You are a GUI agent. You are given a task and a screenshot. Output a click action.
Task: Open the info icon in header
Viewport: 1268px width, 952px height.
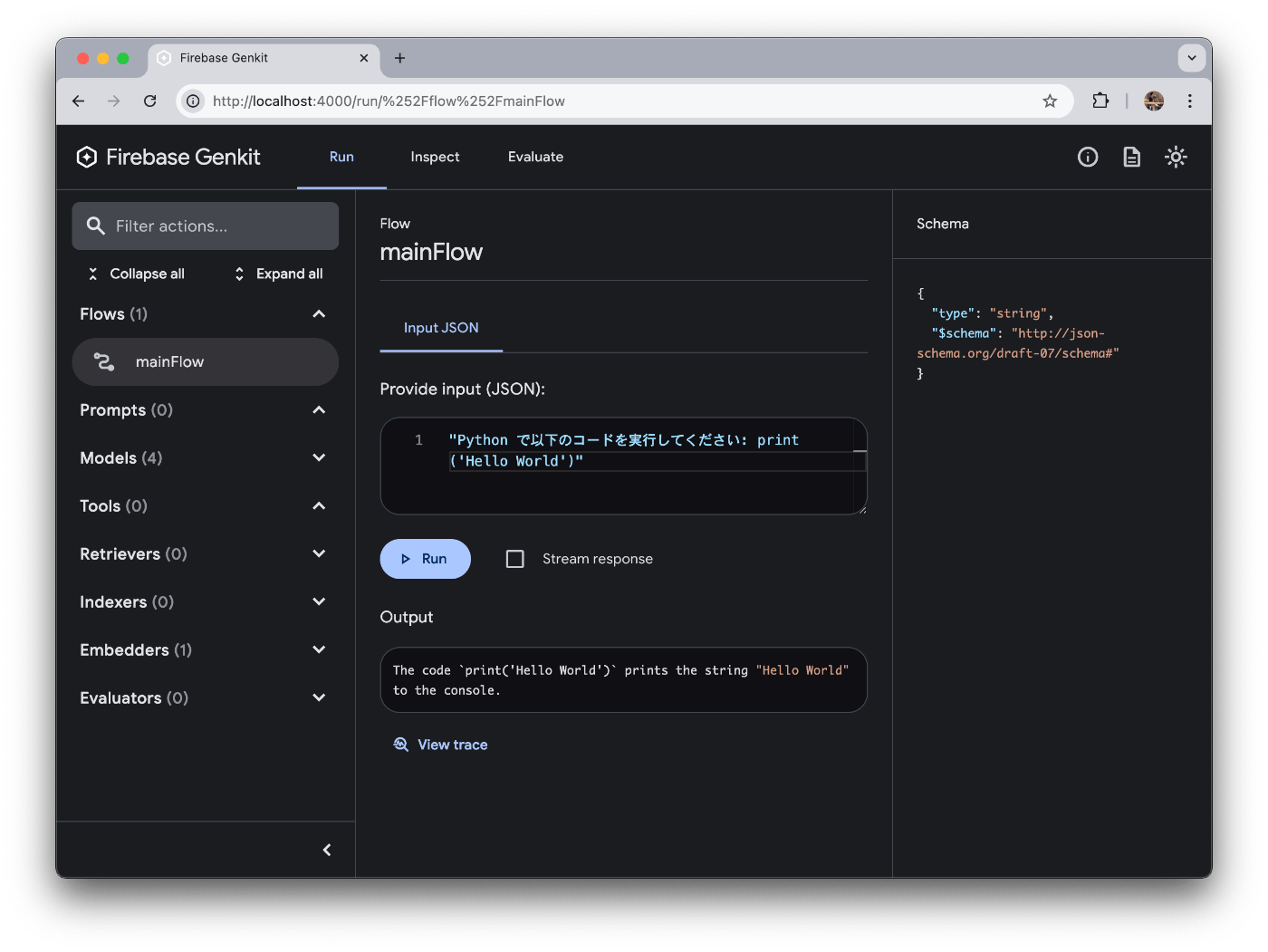[1088, 157]
